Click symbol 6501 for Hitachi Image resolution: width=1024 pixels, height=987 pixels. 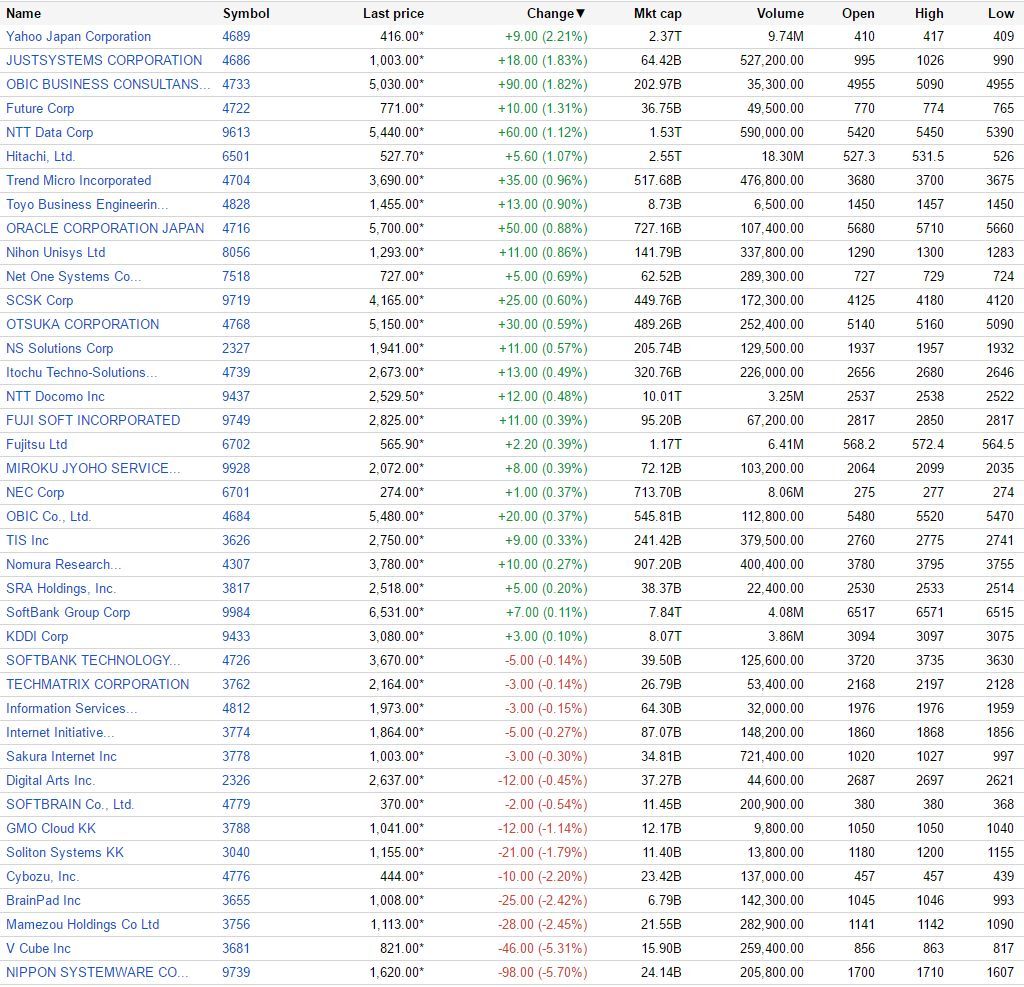tap(236, 157)
